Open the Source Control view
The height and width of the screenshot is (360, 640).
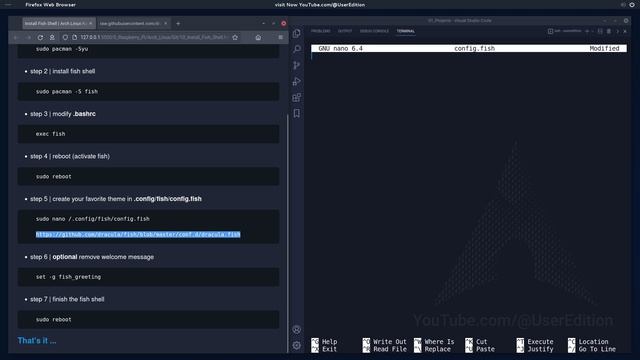297,65
